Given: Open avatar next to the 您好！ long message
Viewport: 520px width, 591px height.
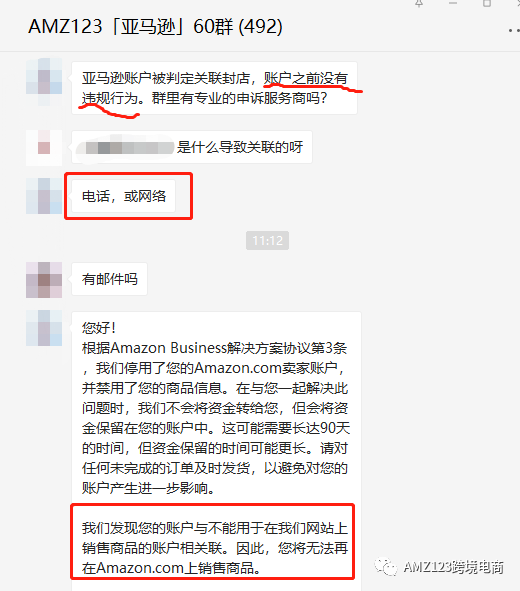Looking at the screenshot, I should (x=44, y=328).
